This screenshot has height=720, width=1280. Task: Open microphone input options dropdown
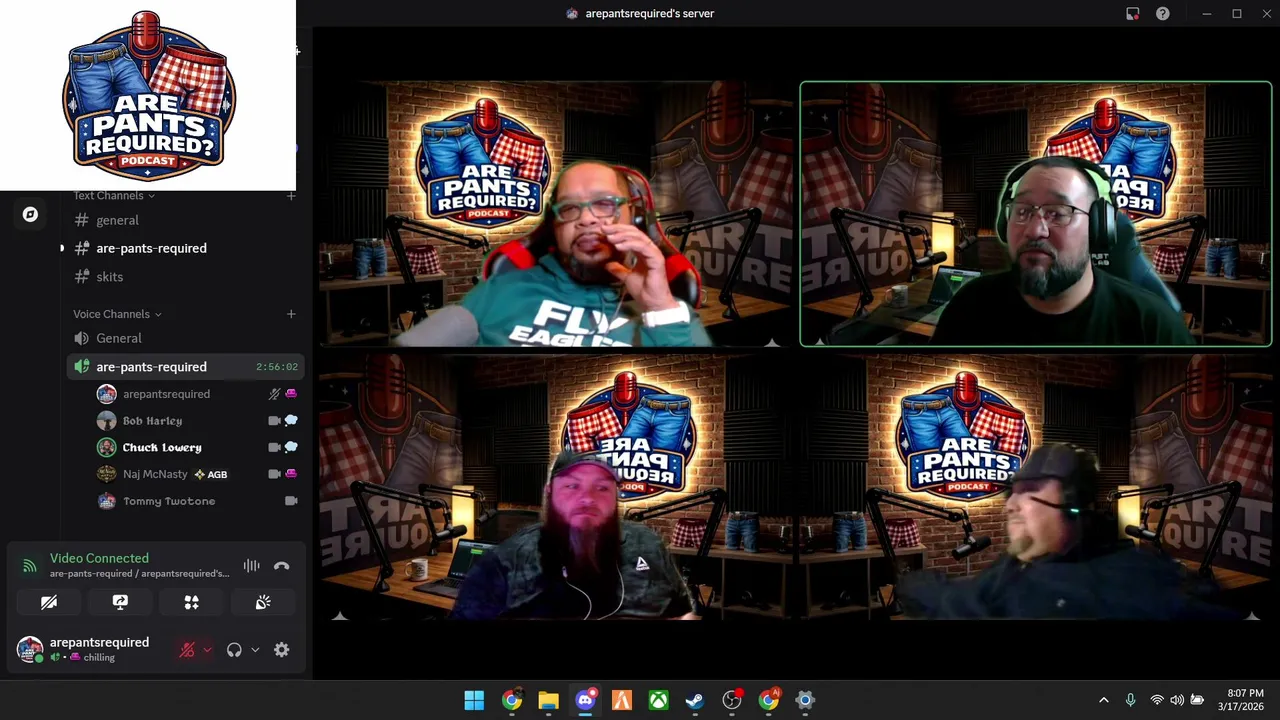pos(207,650)
